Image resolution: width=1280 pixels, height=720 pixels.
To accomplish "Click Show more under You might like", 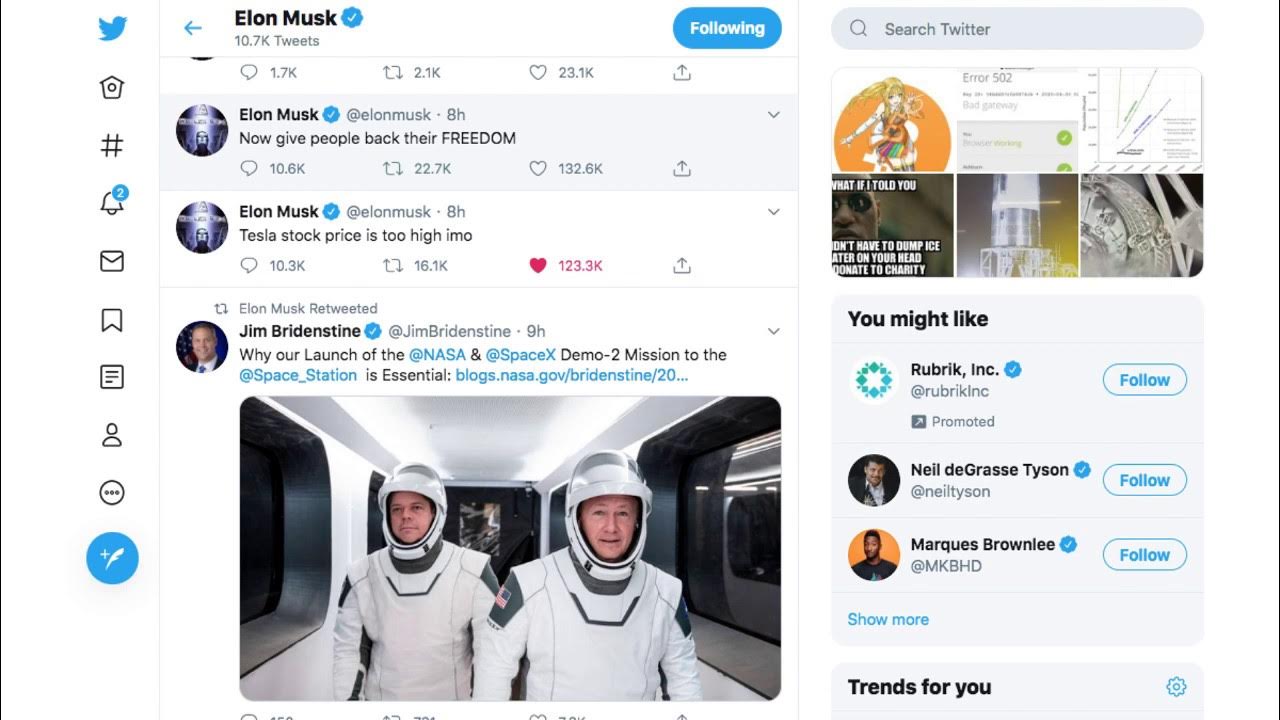I will [888, 619].
